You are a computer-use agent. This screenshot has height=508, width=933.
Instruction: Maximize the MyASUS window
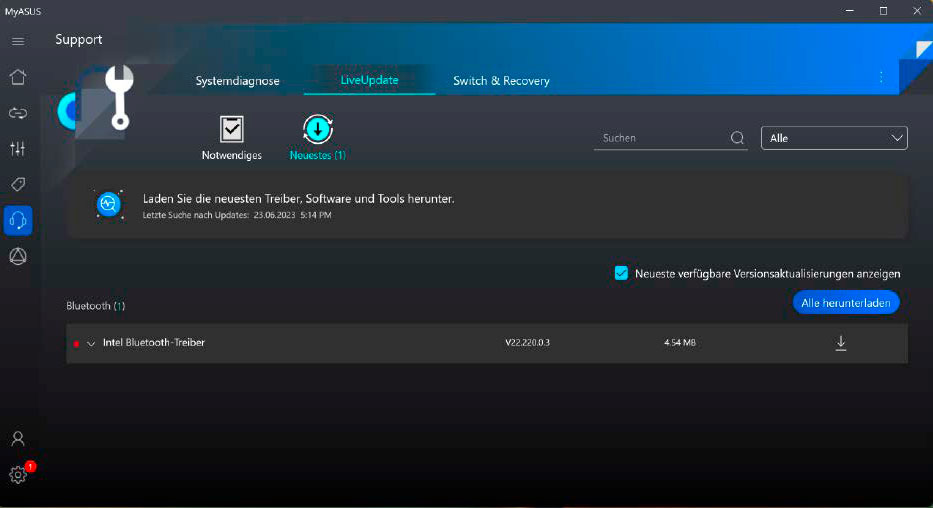click(x=884, y=11)
